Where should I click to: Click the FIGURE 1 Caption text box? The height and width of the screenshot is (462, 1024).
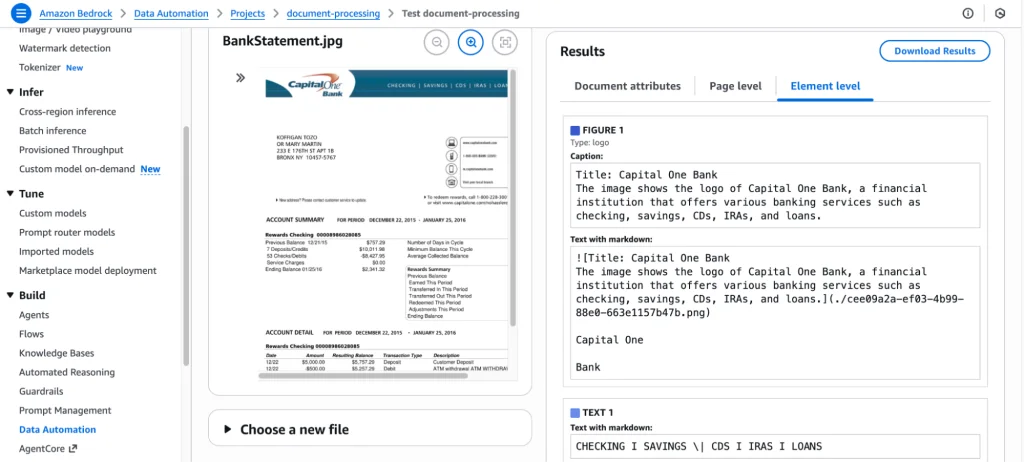(775, 195)
